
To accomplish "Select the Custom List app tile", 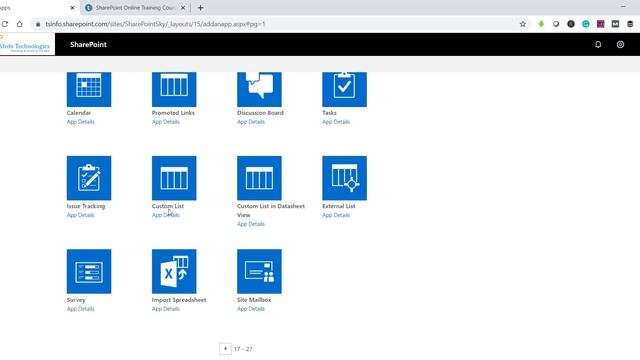I will click(x=174, y=178).
